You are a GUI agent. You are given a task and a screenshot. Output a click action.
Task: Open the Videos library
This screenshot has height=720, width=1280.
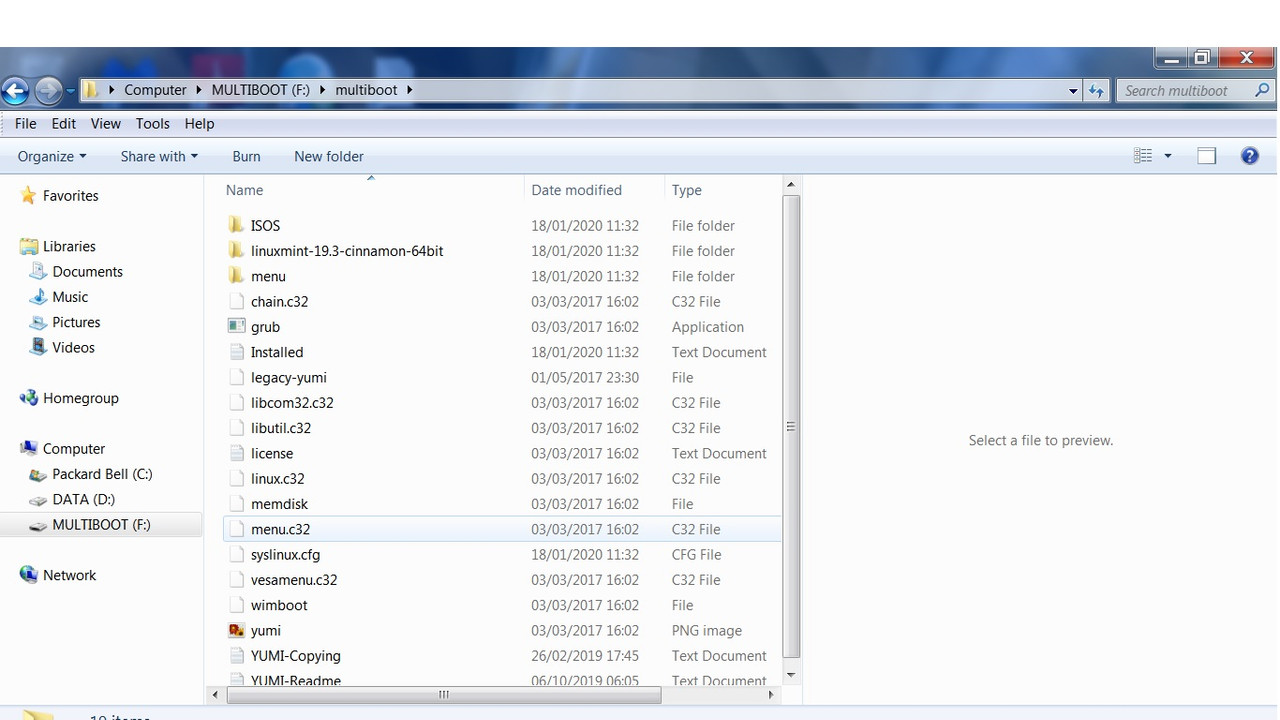(73, 348)
